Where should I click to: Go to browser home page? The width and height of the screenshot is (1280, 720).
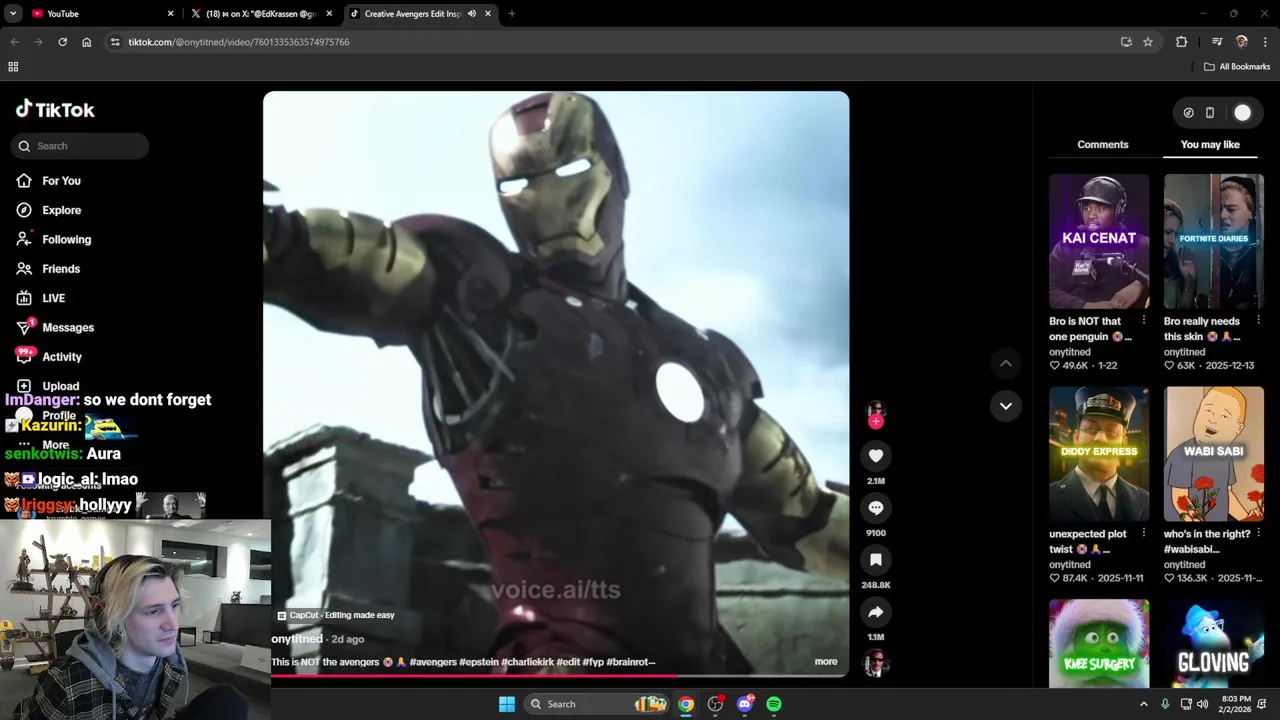tap(87, 42)
